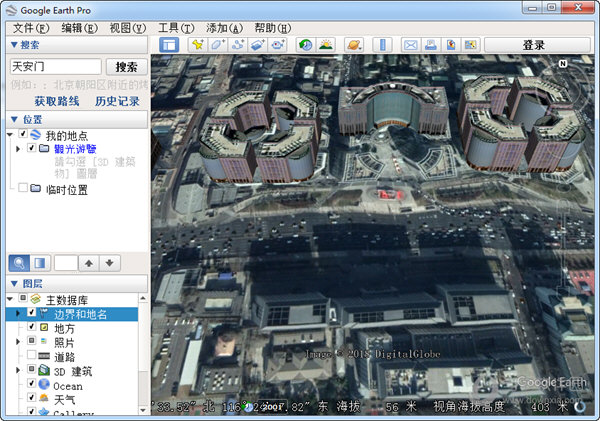Expand the 觀光游覽 folder

18,148
